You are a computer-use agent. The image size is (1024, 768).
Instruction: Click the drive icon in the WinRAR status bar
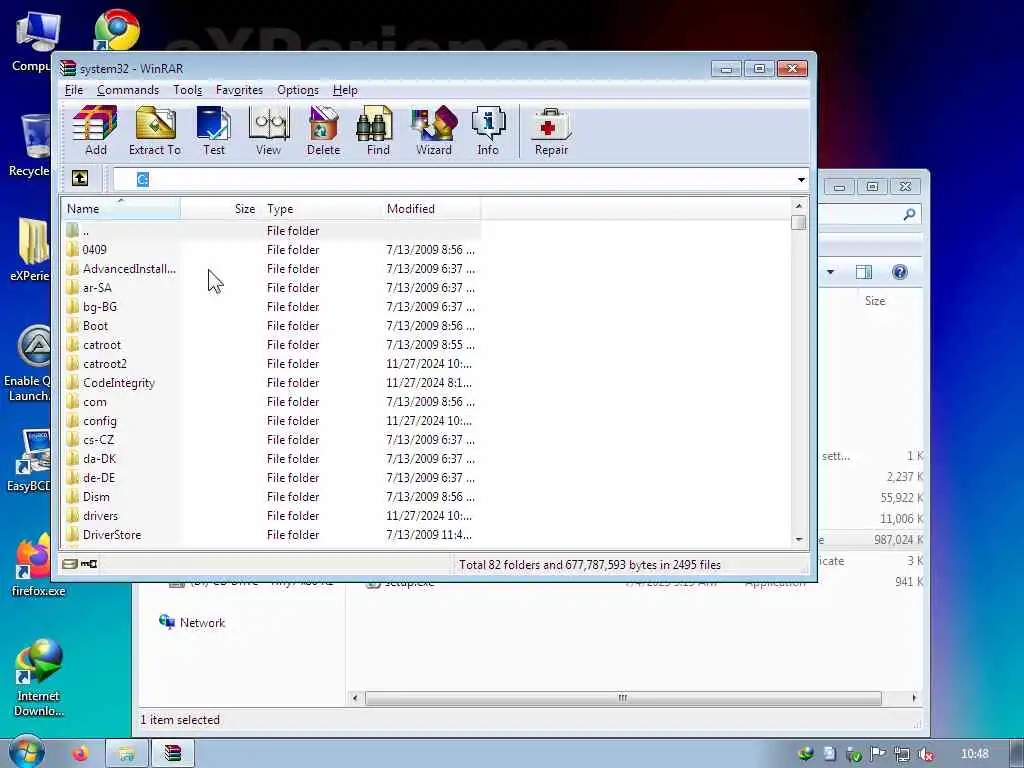tap(70, 564)
